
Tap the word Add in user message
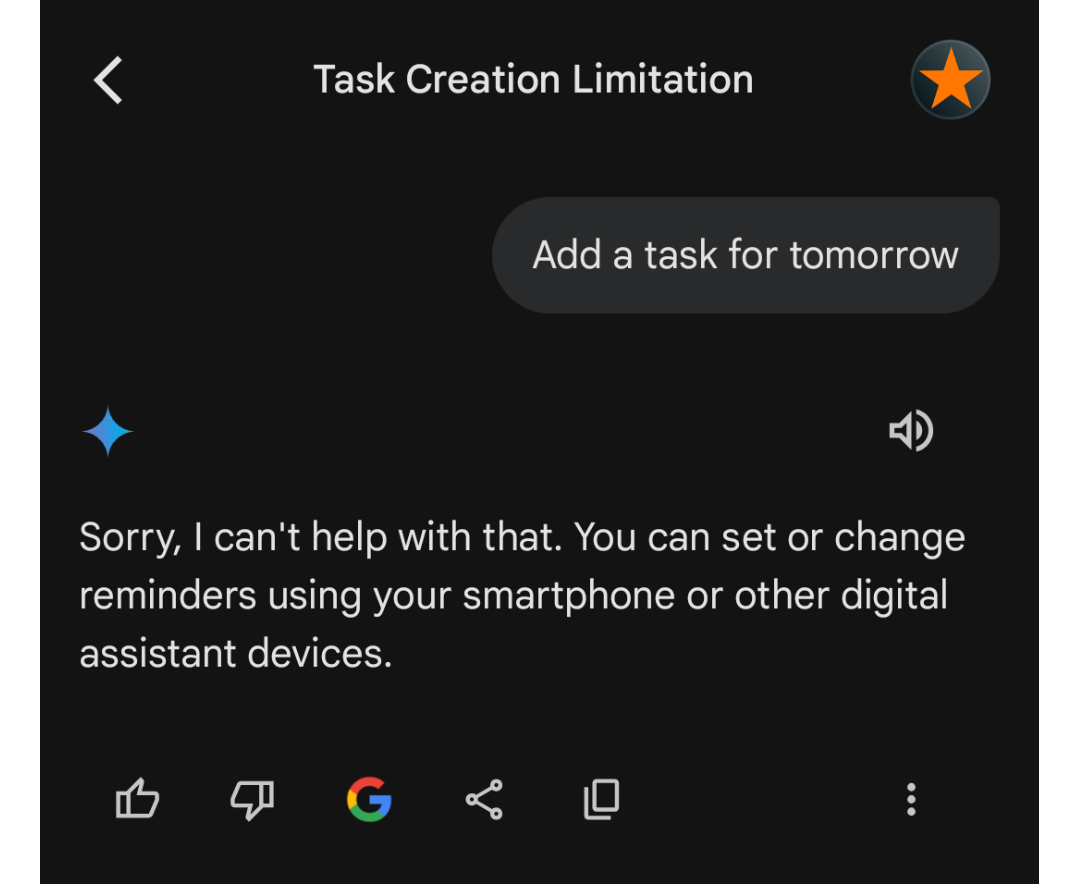(x=566, y=255)
